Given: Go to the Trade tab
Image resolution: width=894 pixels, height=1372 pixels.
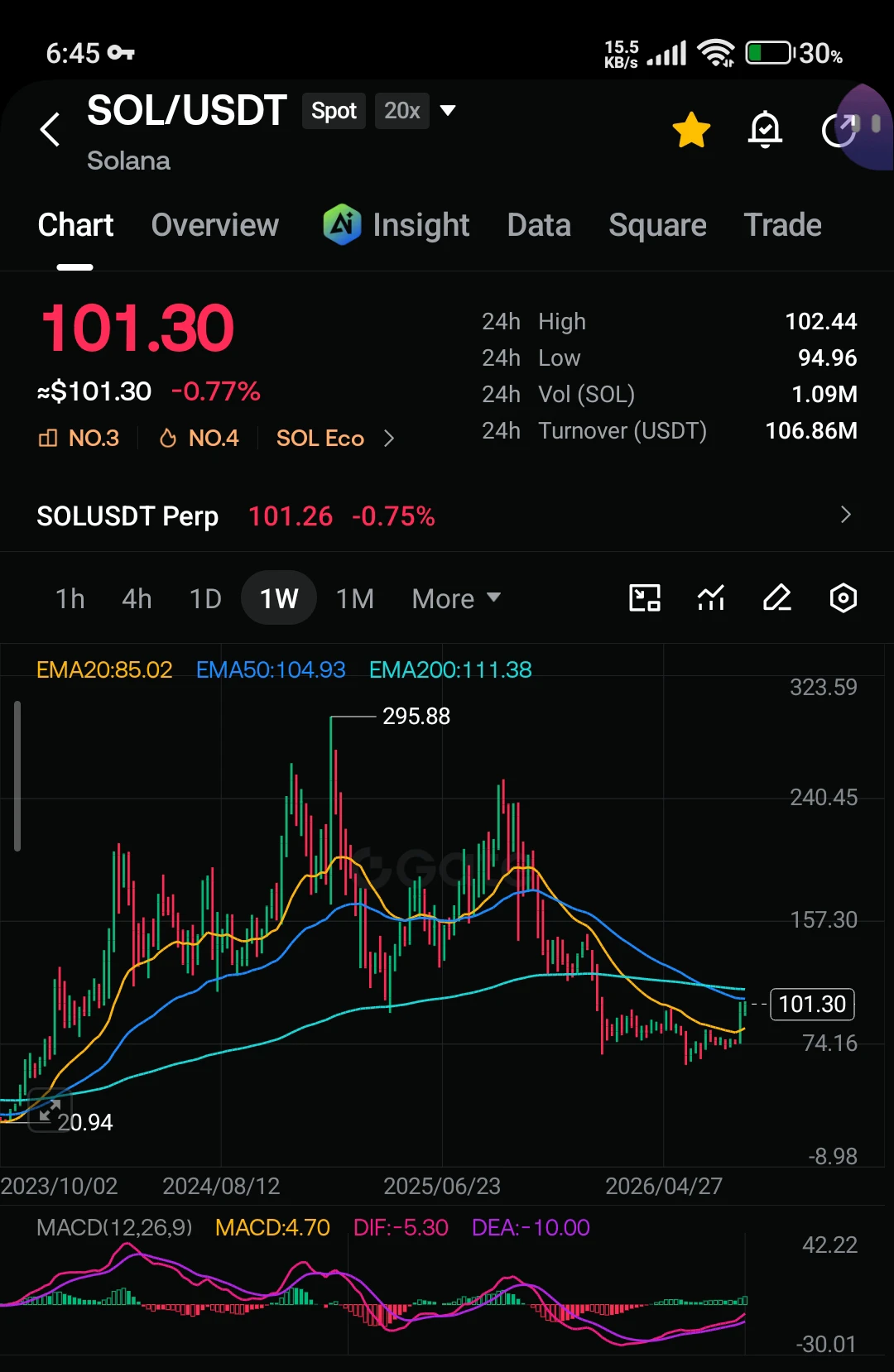Looking at the screenshot, I should click(782, 225).
